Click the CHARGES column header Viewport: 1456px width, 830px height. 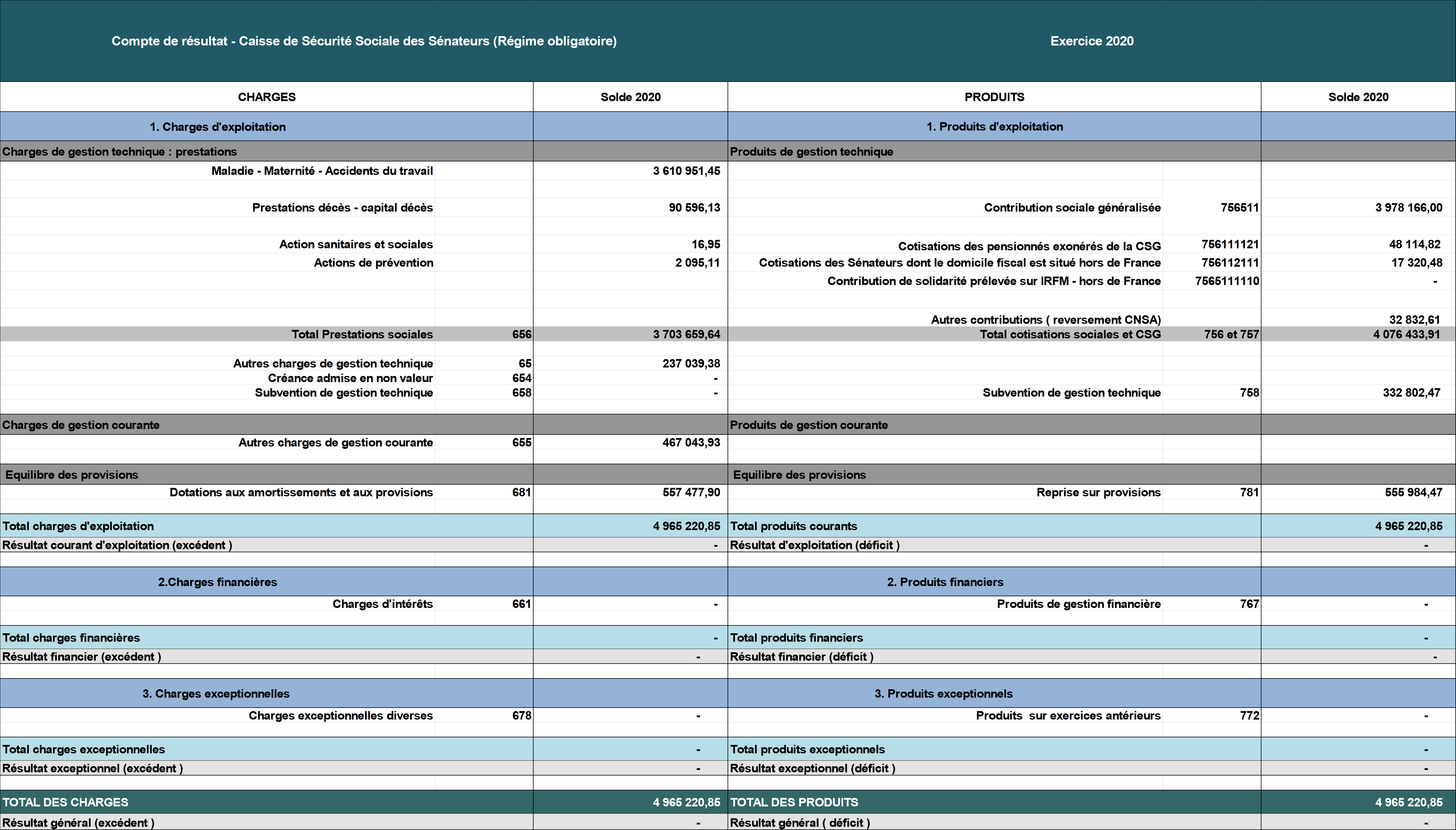(x=267, y=97)
